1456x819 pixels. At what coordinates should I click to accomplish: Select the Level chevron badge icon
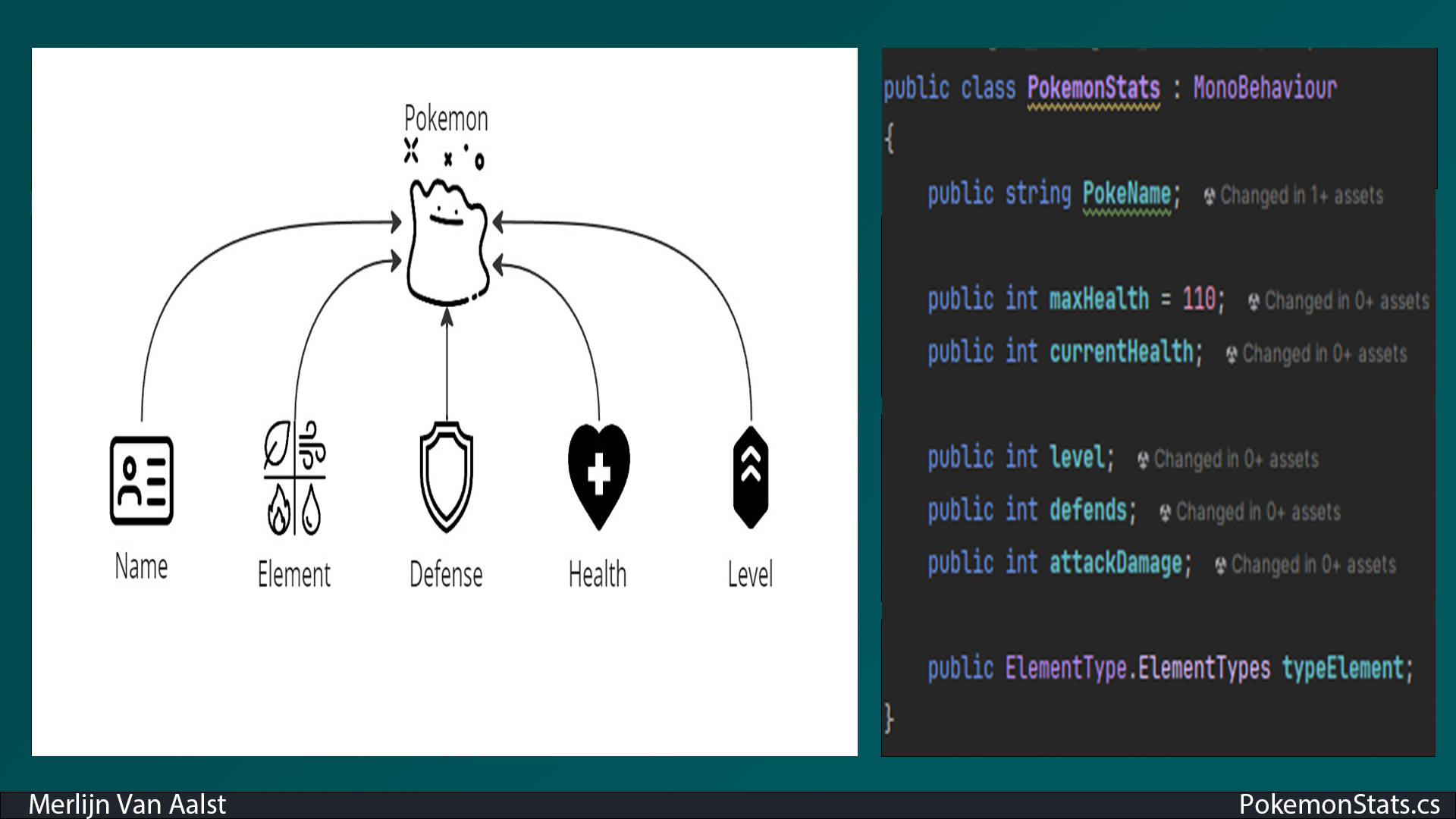click(751, 477)
